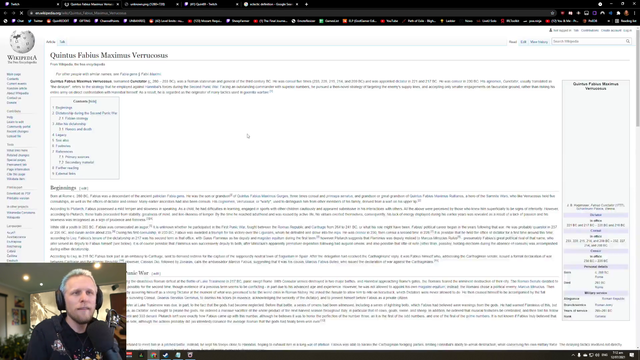Switch to the Talk tab

62,42
